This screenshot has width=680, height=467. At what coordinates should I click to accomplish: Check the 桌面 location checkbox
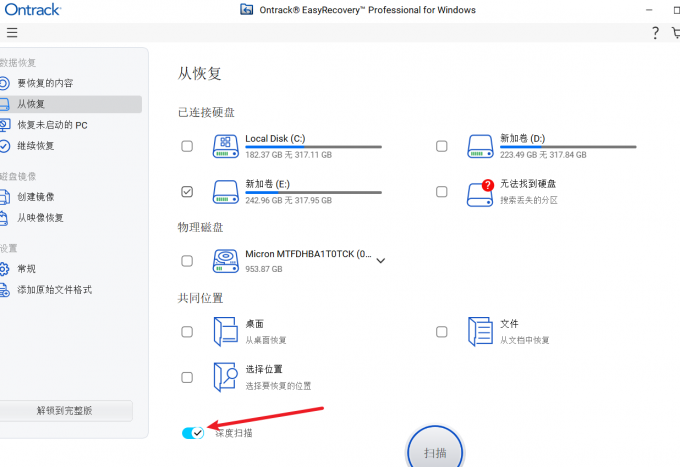tap(187, 332)
